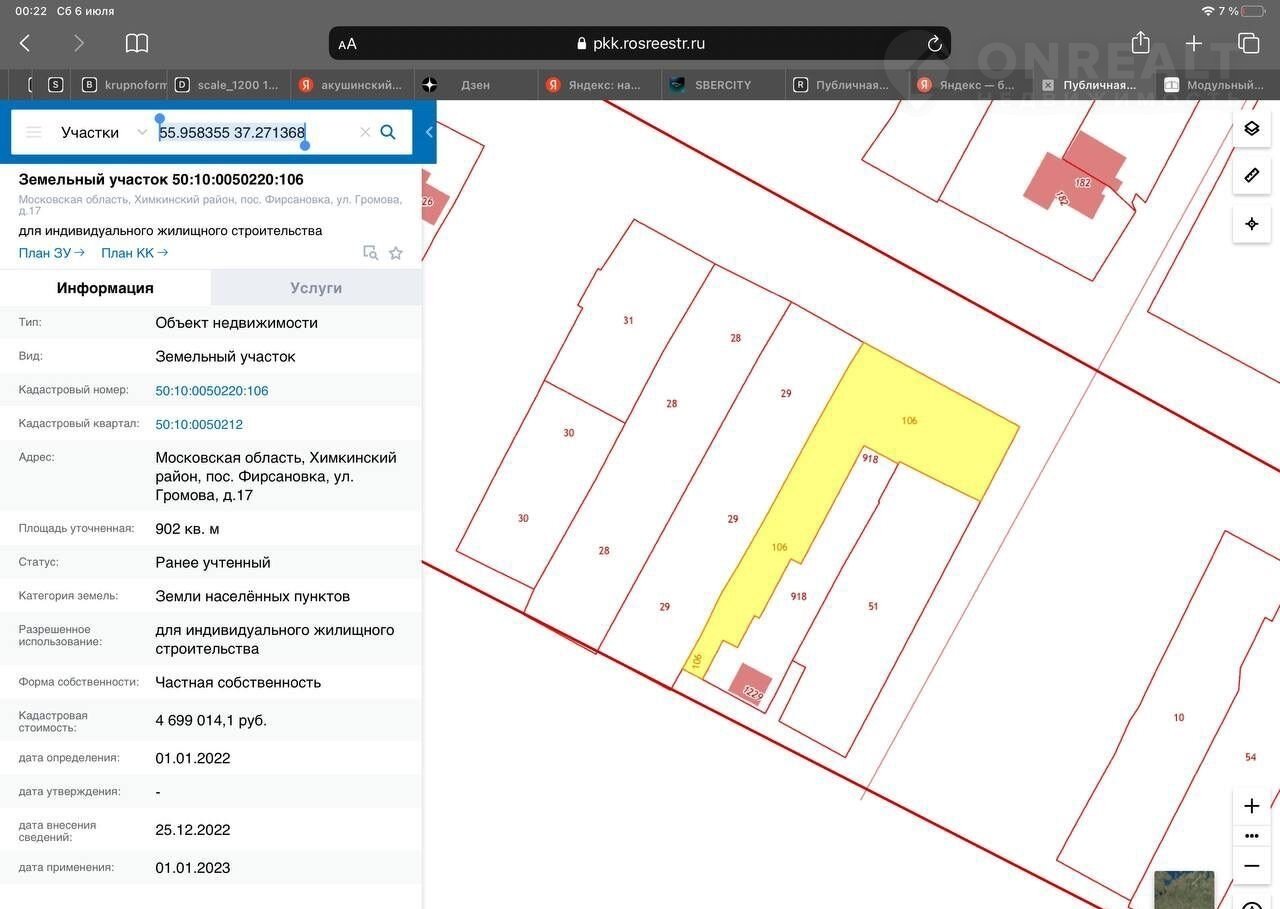This screenshot has width=1280, height=909.
Task: Click the coordinates search input field
Action: pos(255,132)
